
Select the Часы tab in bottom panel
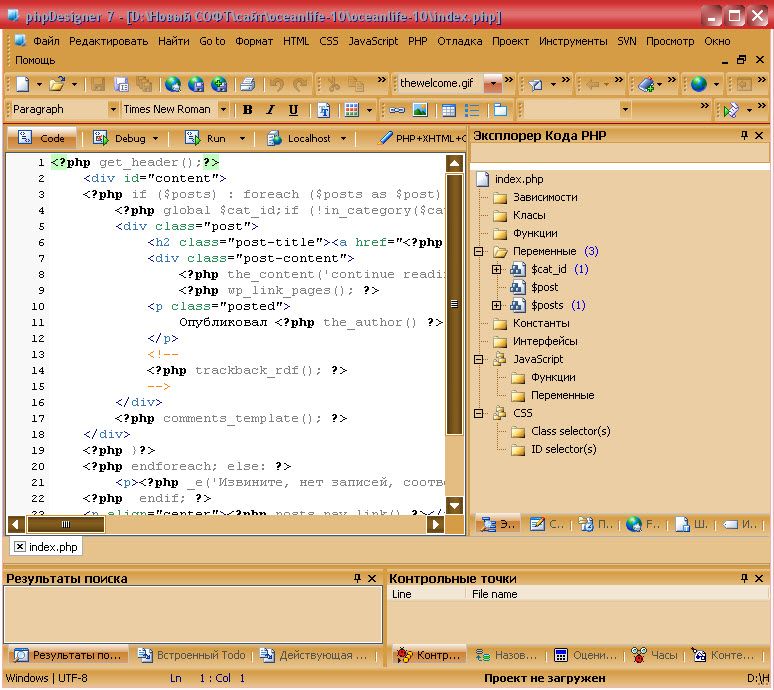(654, 655)
